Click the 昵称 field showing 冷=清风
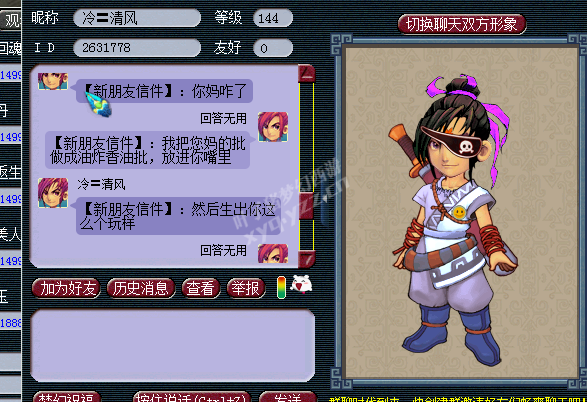This screenshot has width=587, height=402. 137,18
